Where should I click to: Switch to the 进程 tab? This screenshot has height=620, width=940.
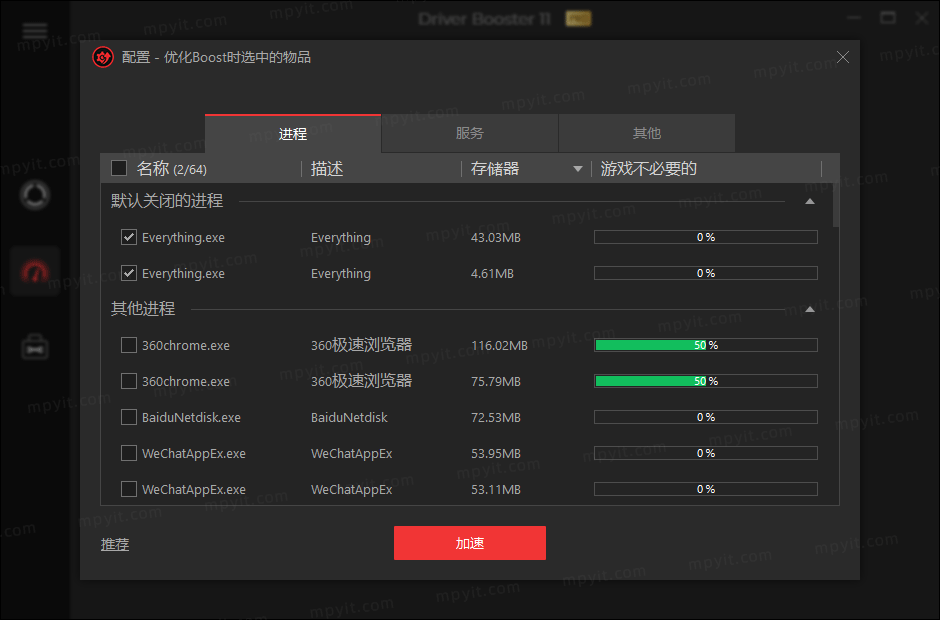pyautogui.click(x=293, y=134)
